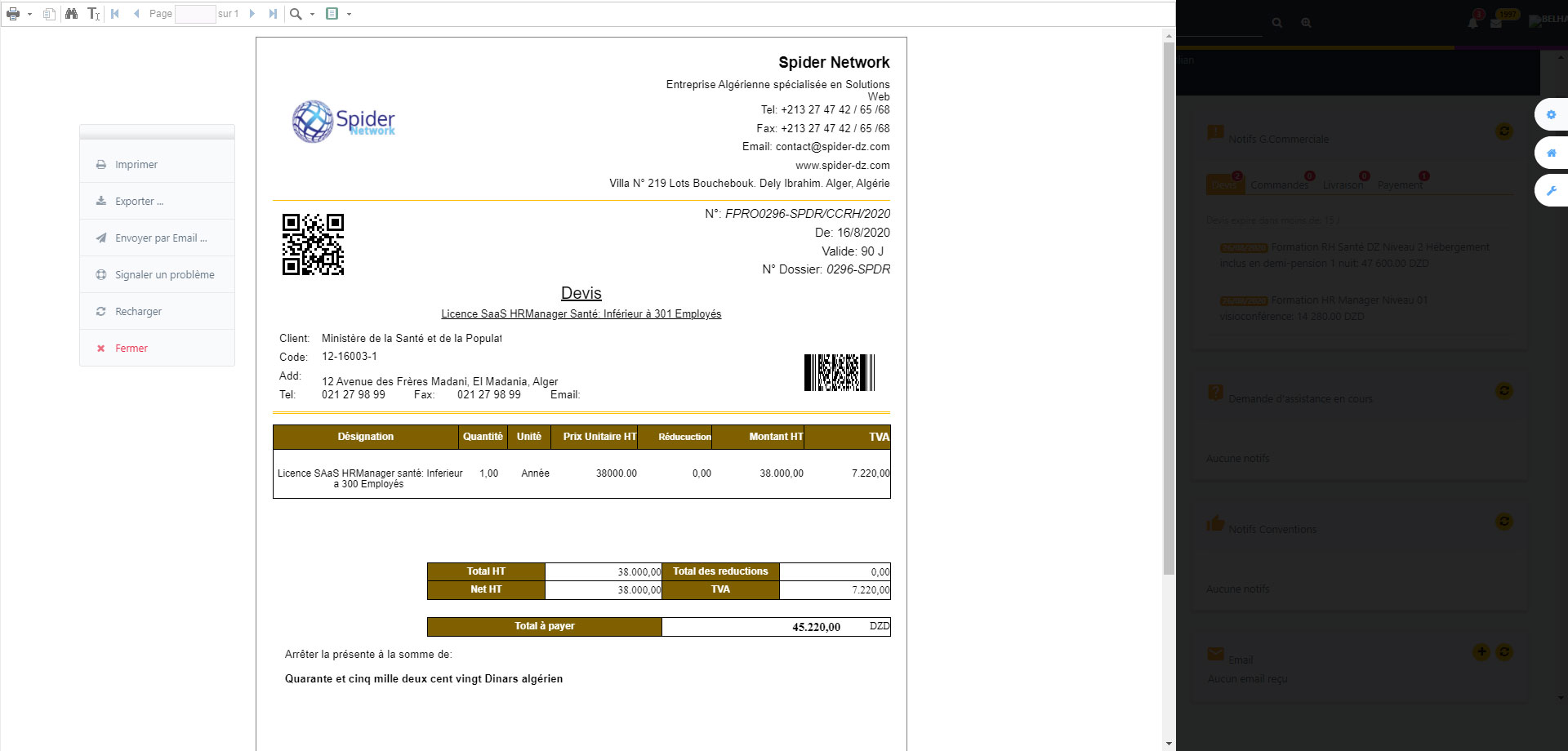Click the Désignation column header
The width and height of the screenshot is (1568, 751).
point(366,437)
